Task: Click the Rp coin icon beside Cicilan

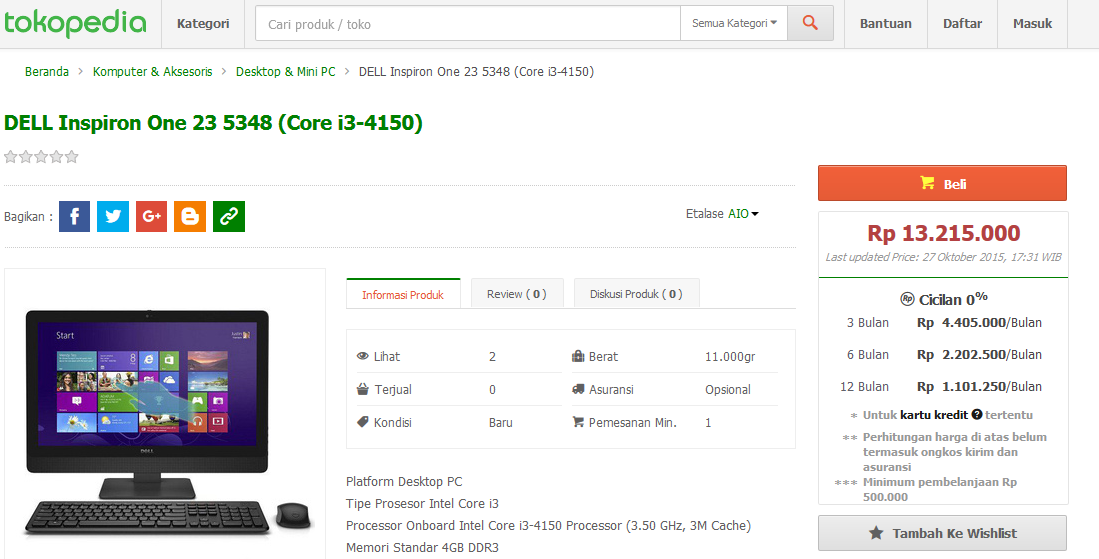Action: 908,300
